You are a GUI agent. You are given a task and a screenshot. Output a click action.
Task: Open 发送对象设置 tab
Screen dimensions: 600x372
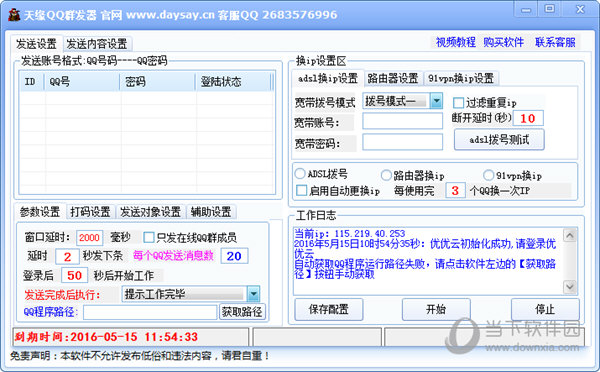coord(150,212)
